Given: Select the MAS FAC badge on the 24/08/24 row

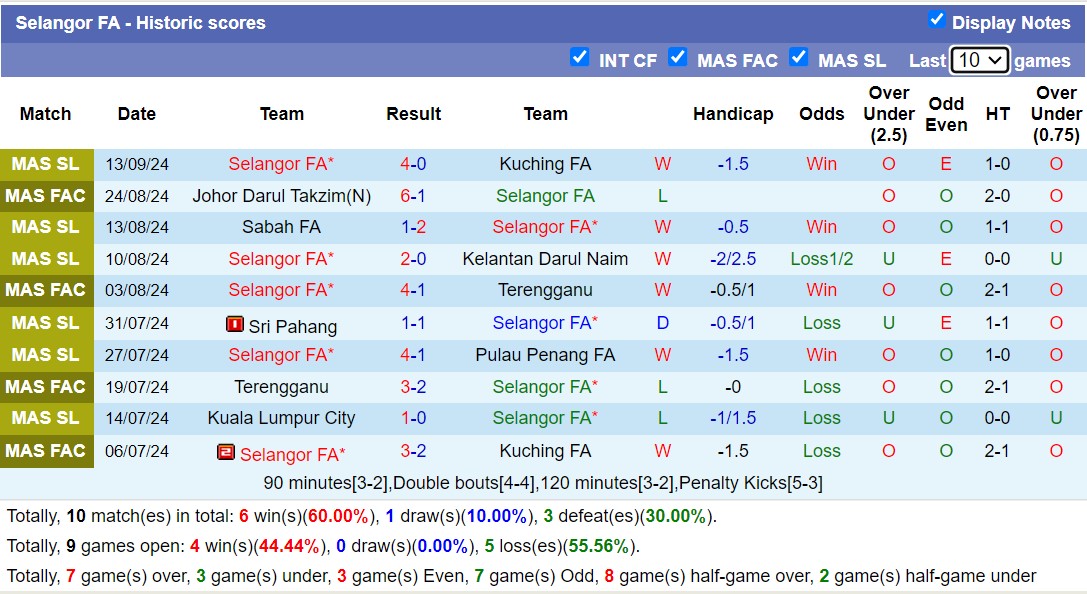Looking at the screenshot, I should click(47, 195).
